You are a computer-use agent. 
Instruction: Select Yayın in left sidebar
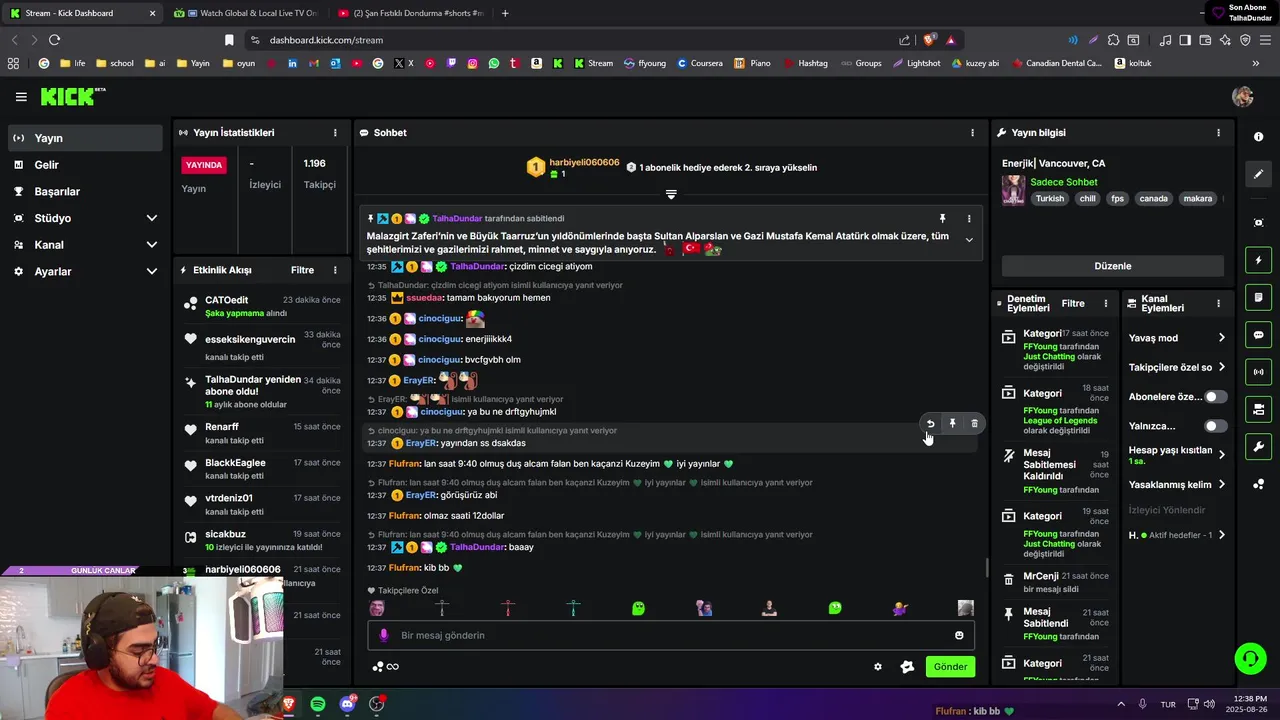[x=84, y=138]
